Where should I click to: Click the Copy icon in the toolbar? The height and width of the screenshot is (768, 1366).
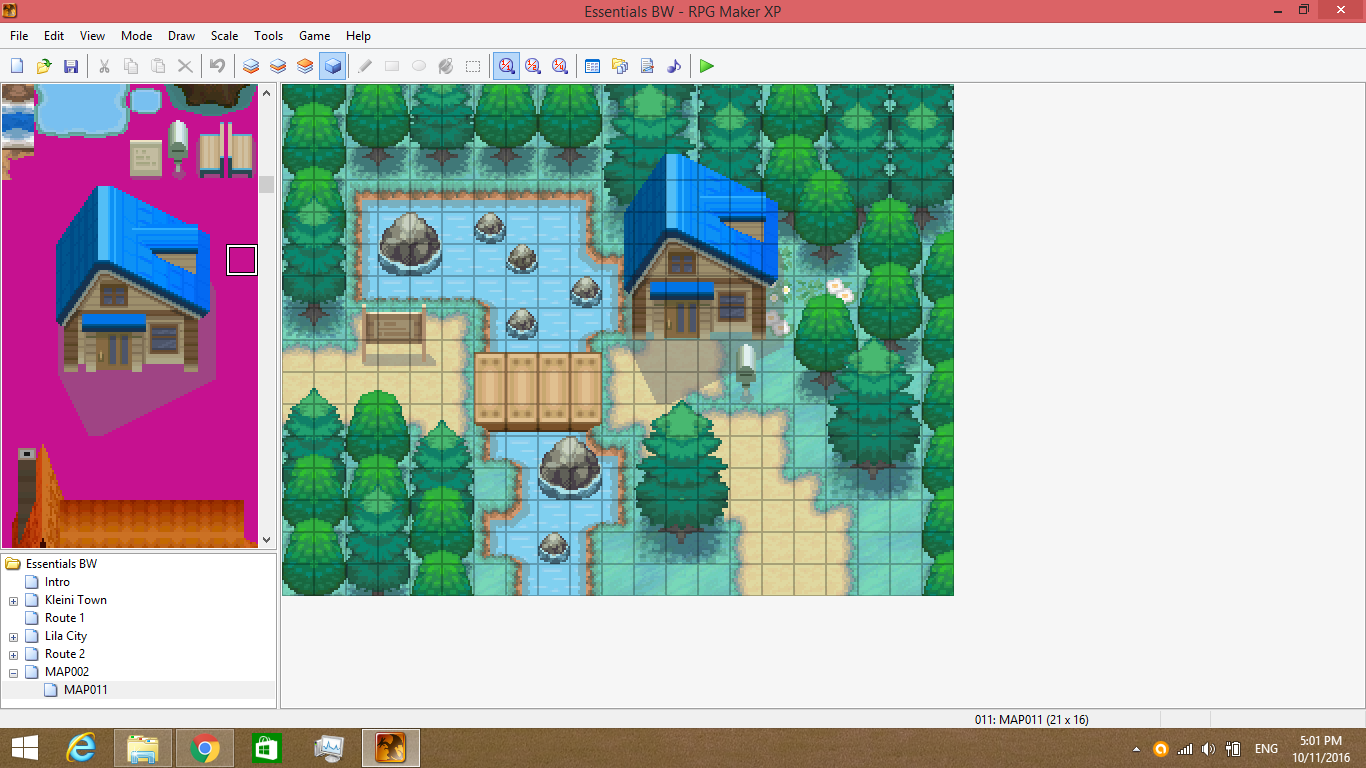(x=131, y=66)
